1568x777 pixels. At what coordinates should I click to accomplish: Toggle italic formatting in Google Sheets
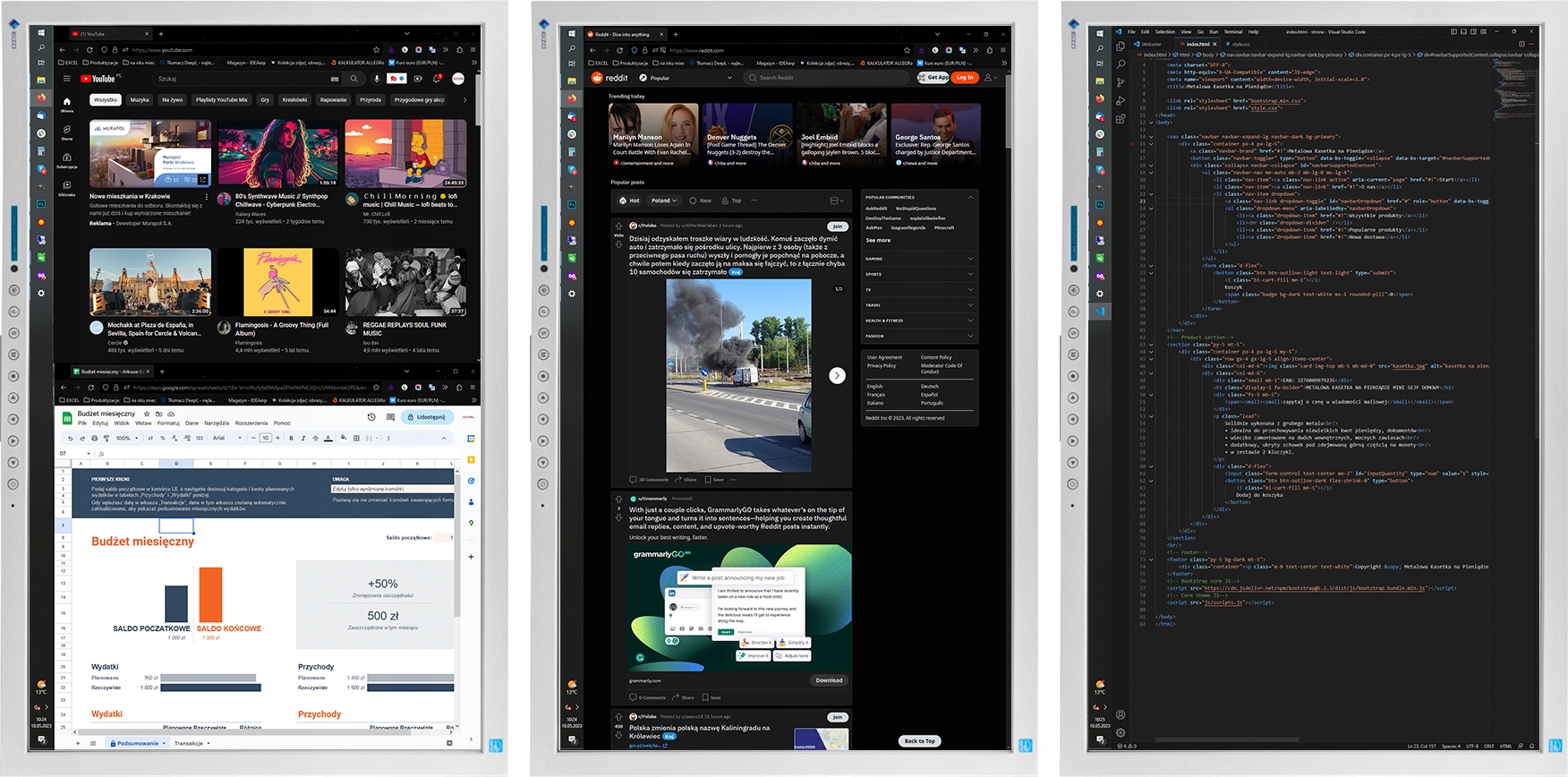(303, 439)
